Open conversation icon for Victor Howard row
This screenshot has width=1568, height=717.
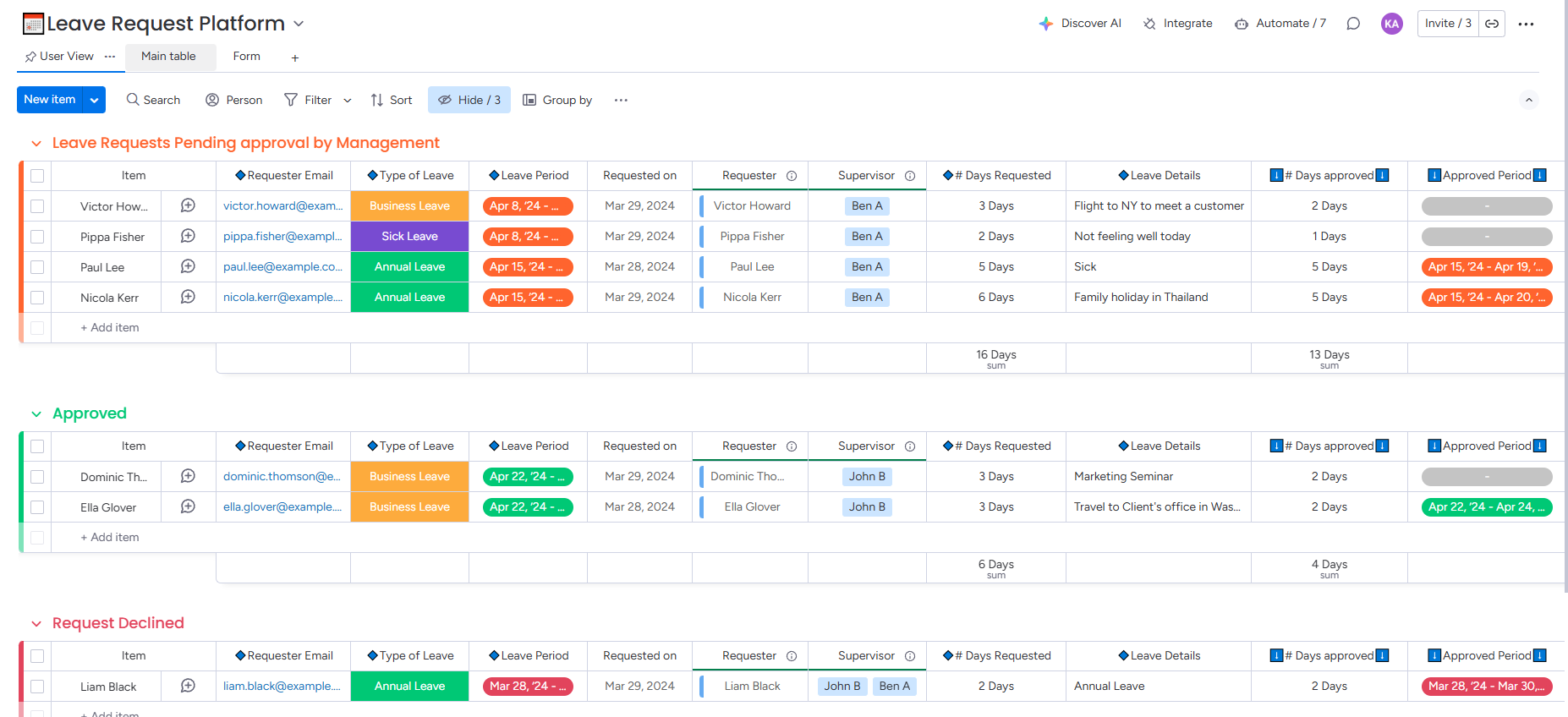tap(188, 205)
